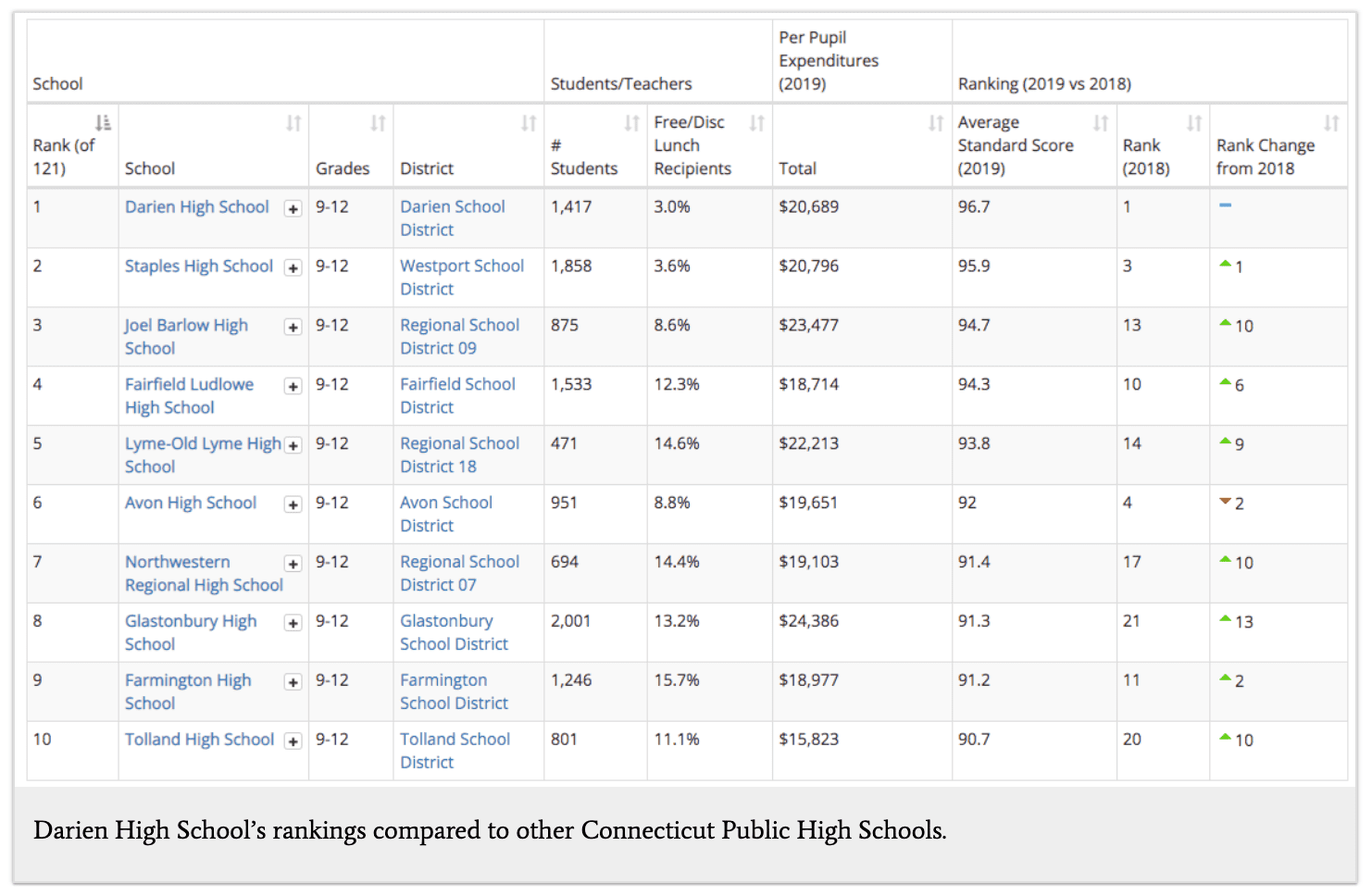Viewport: 1372px width, 896px height.
Task: Sort the Free/Disc Lunch Recipients column
Action: click(x=756, y=121)
